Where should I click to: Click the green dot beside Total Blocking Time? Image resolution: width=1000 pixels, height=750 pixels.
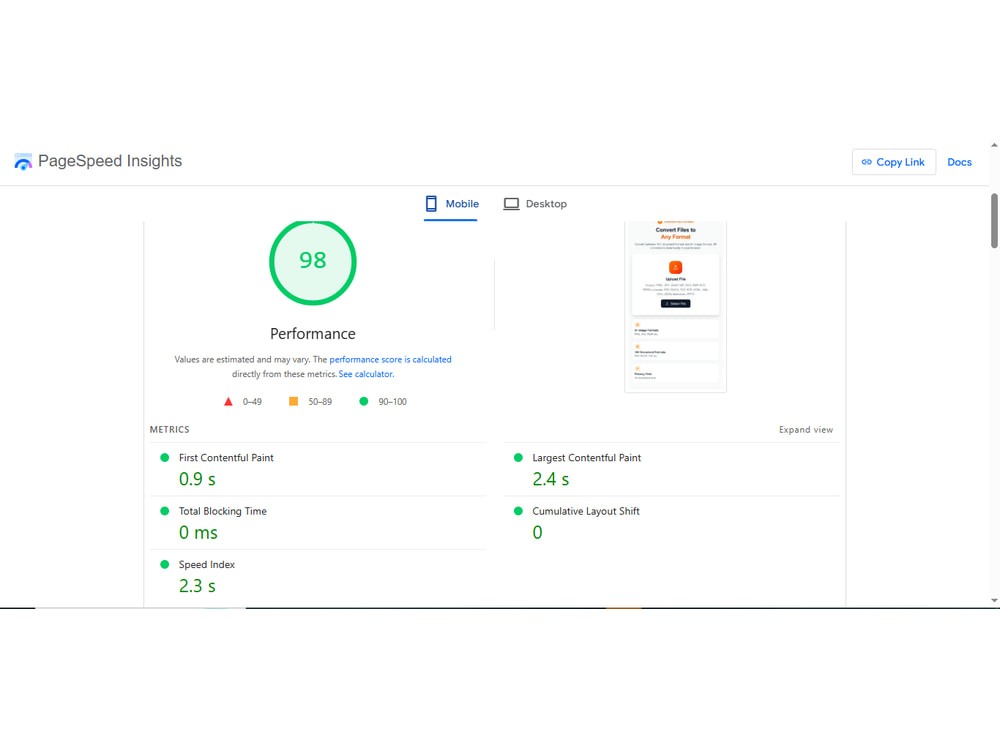click(x=165, y=511)
